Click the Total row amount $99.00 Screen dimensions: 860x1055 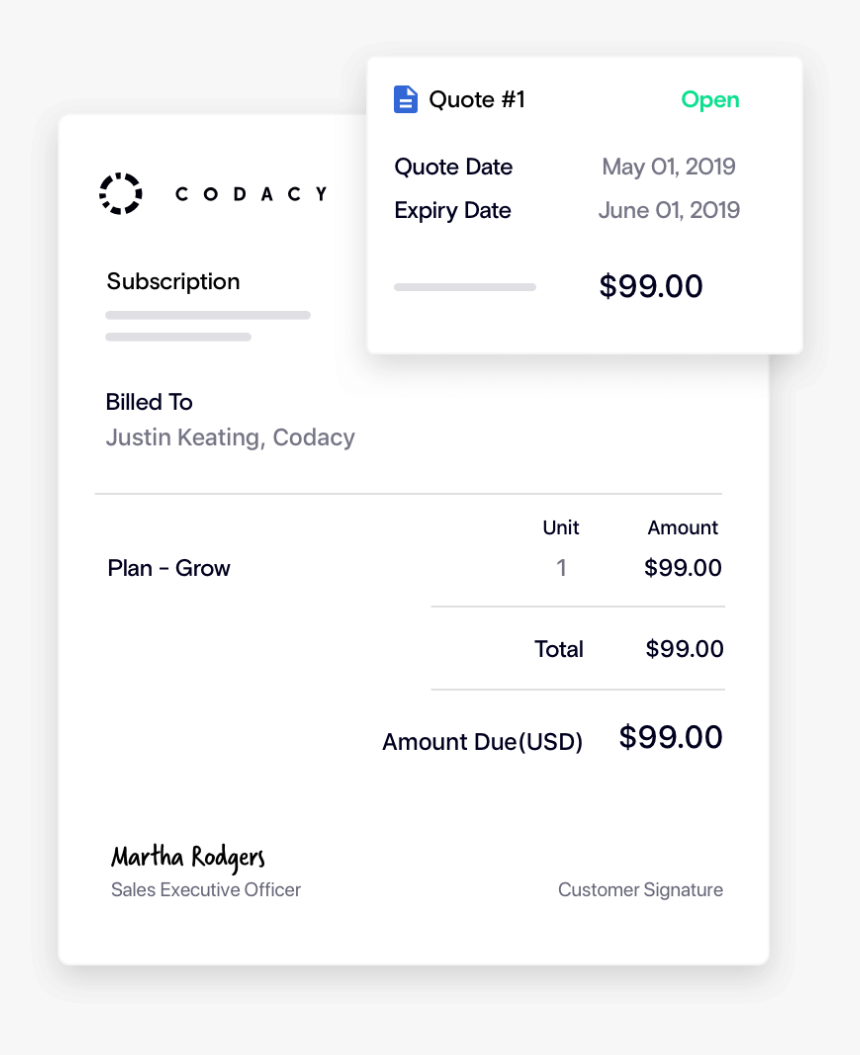pos(684,649)
